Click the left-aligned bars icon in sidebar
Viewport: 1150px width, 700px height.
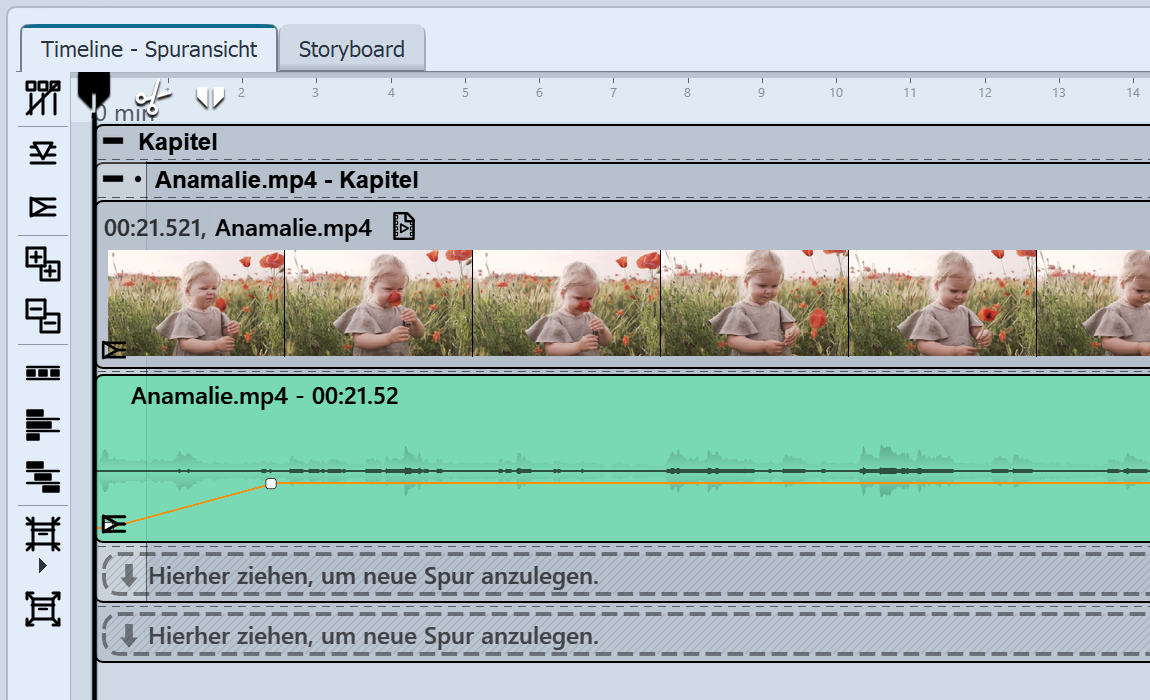coord(42,425)
